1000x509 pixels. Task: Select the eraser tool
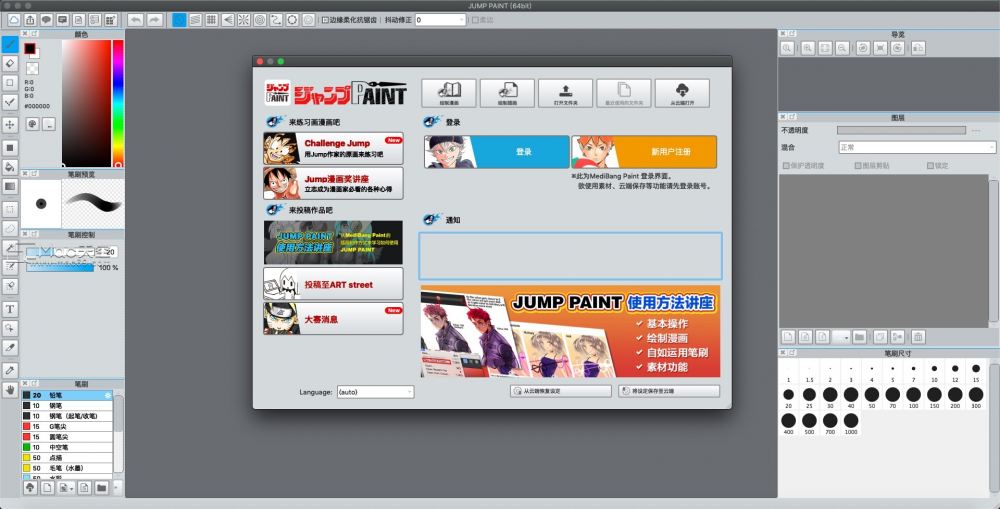click(10, 63)
